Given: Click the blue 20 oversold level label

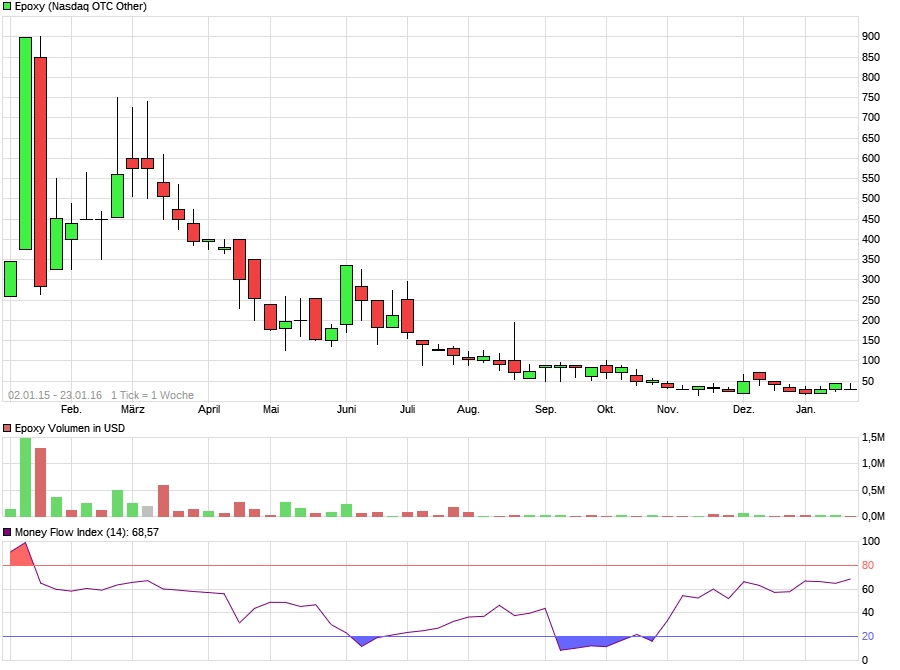Looking at the screenshot, I should [x=868, y=636].
